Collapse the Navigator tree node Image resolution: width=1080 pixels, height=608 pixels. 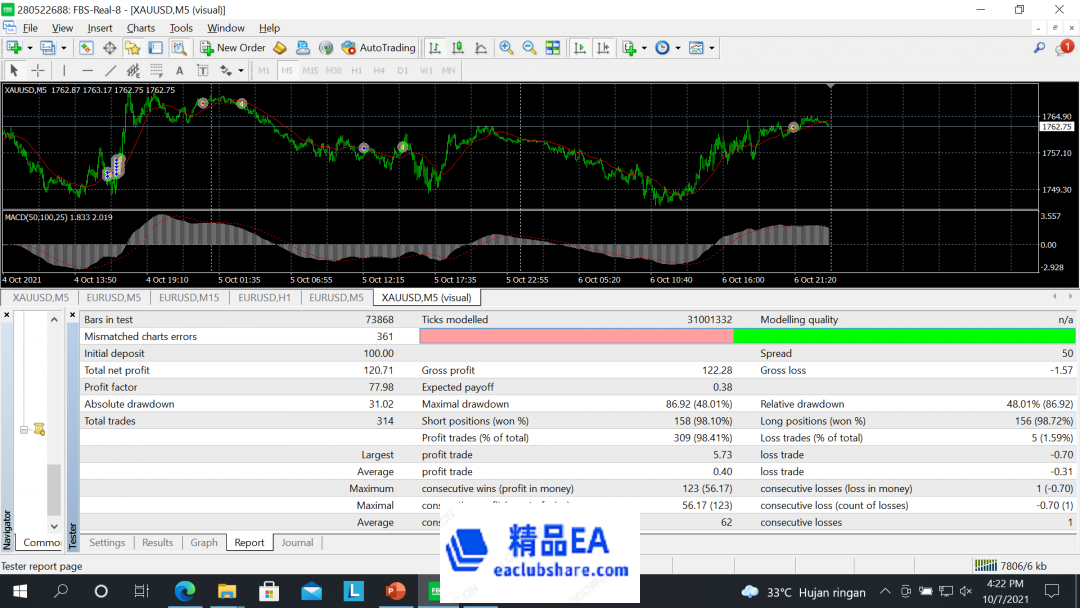click(22, 430)
